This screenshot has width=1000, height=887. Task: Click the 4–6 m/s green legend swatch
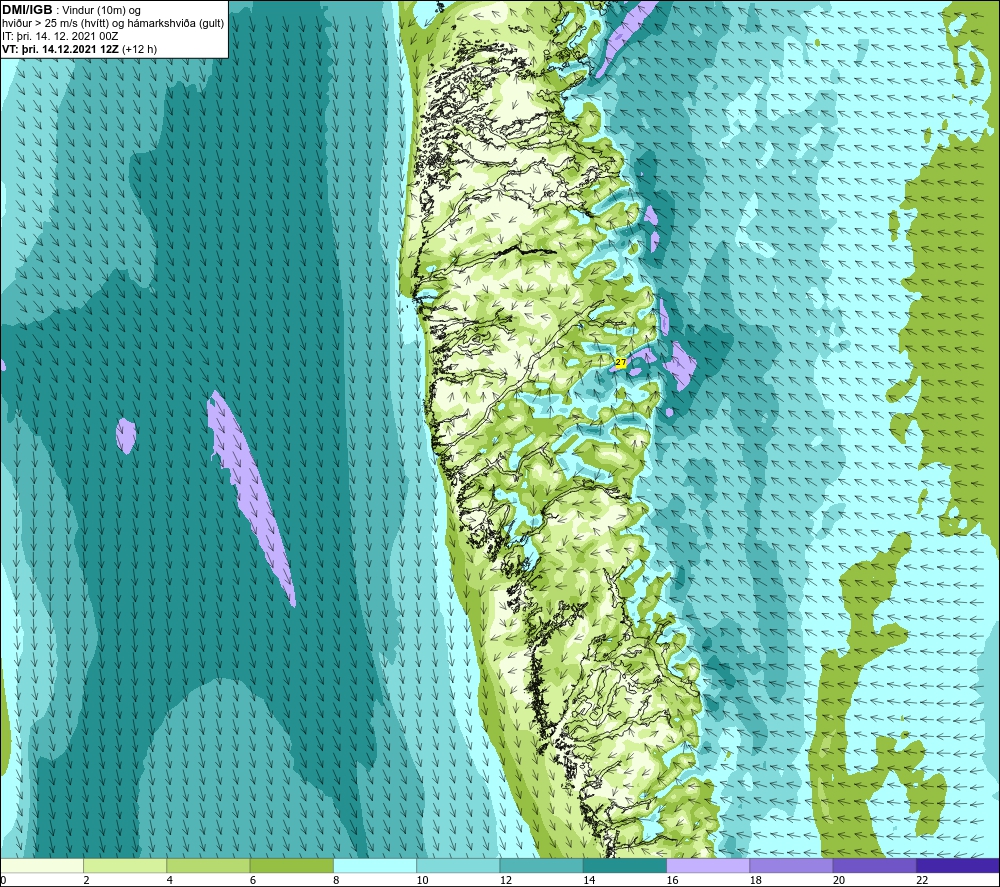point(208,865)
